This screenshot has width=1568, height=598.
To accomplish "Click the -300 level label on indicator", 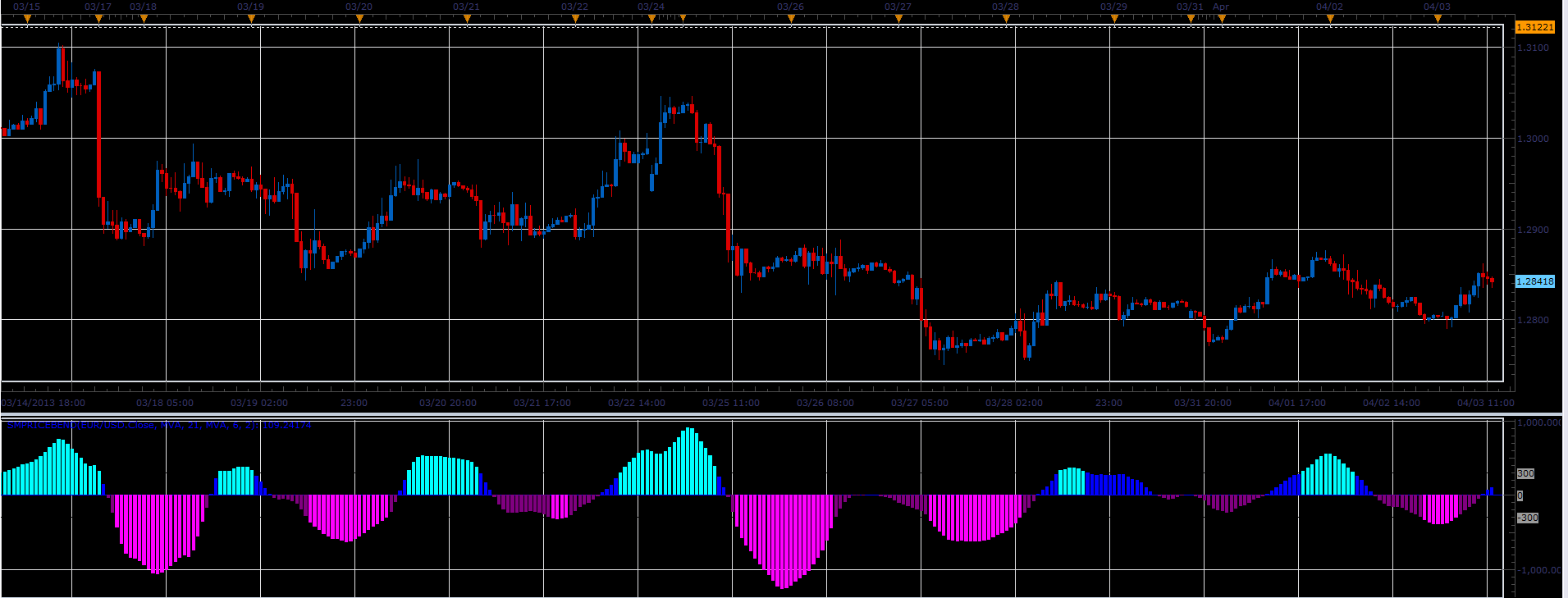I will pyautogui.click(x=1527, y=518).
